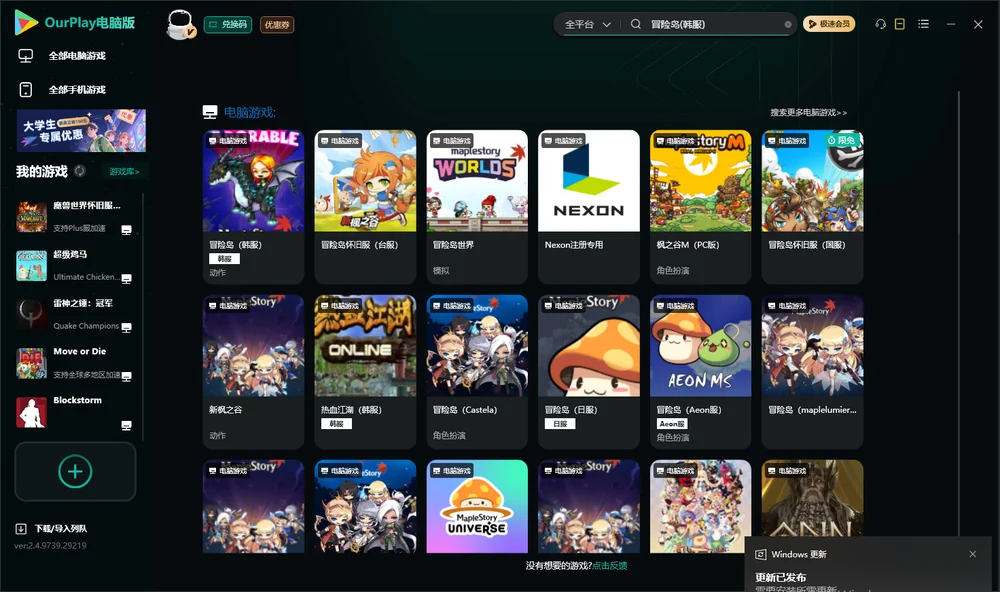Open the 游戏库 link
Screen dimensions: 1000x592
click(124, 172)
